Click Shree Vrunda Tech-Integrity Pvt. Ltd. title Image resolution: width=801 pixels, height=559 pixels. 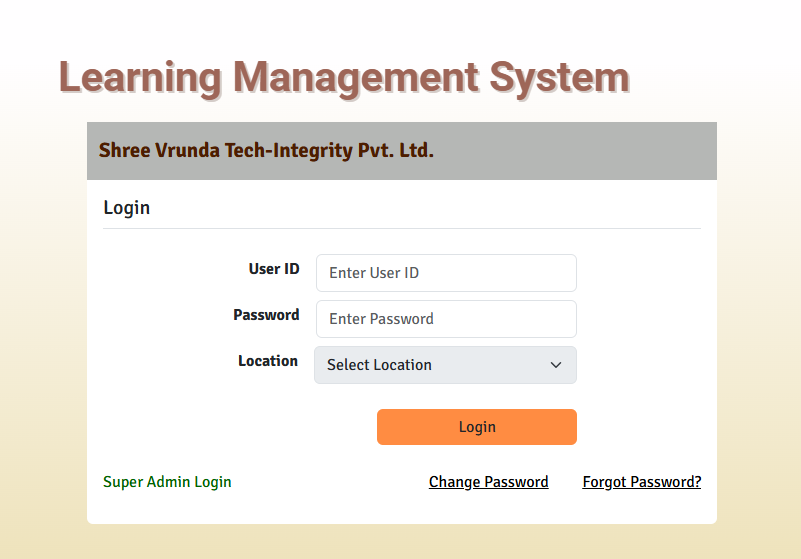(266, 150)
